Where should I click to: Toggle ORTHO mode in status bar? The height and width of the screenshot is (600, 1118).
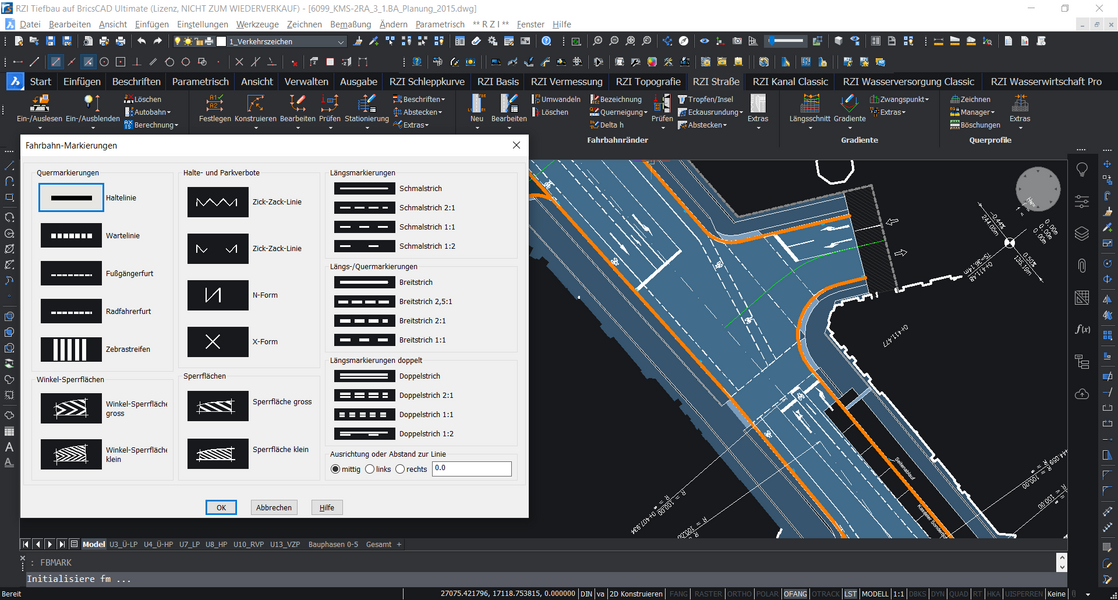tap(739, 594)
